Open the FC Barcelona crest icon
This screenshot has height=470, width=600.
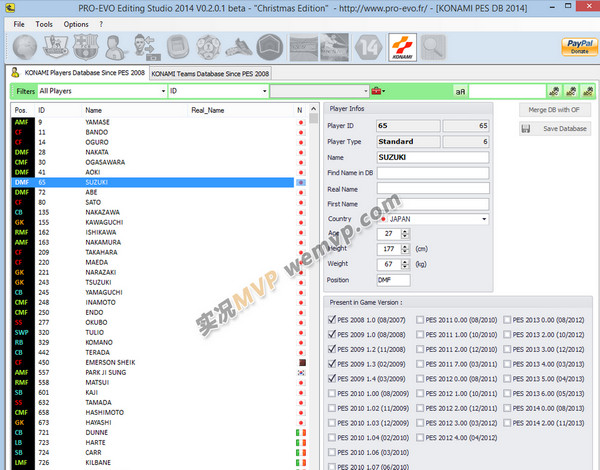pyautogui.click(x=86, y=47)
